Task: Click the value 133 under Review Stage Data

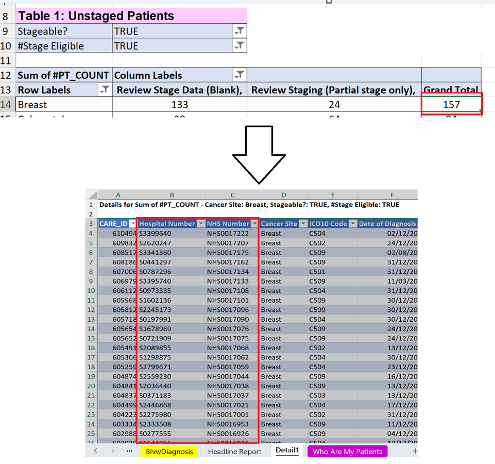Action: tap(180, 104)
